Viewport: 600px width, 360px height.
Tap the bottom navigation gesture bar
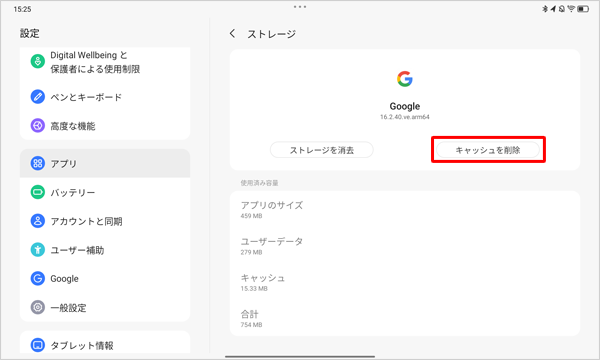[x=300, y=356]
